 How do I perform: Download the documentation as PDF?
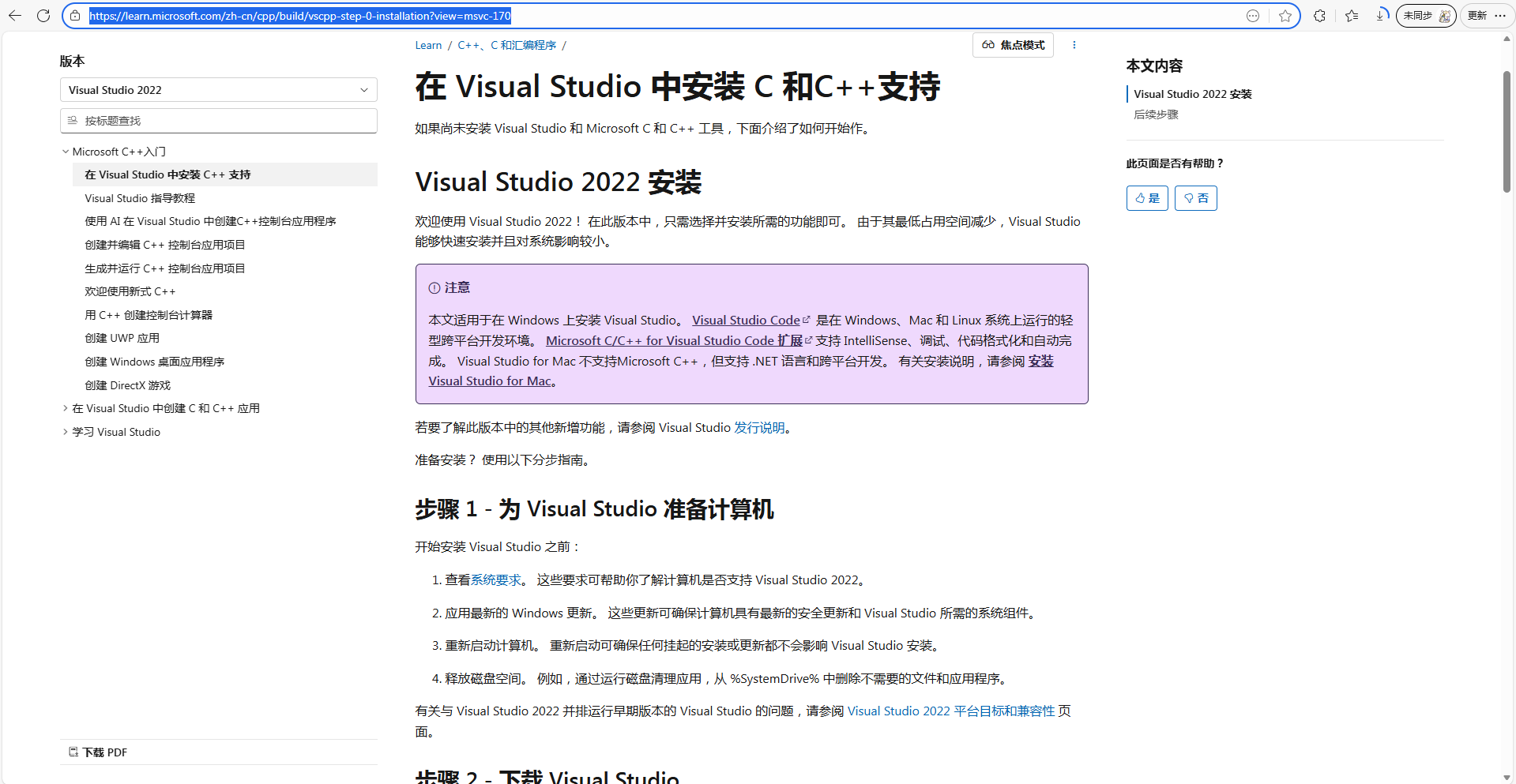tap(97, 752)
